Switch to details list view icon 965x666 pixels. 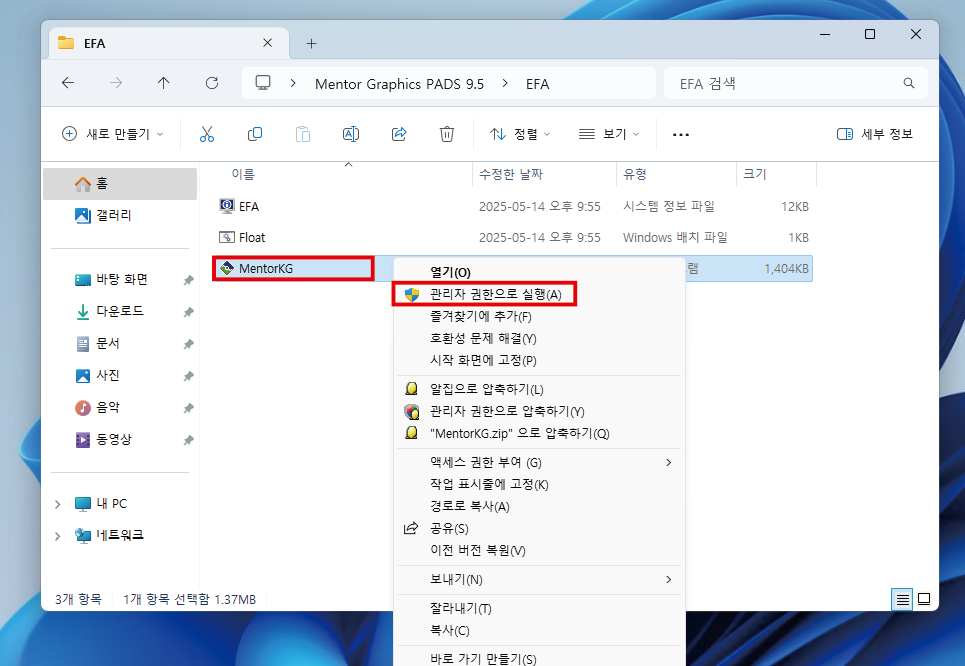tap(903, 599)
